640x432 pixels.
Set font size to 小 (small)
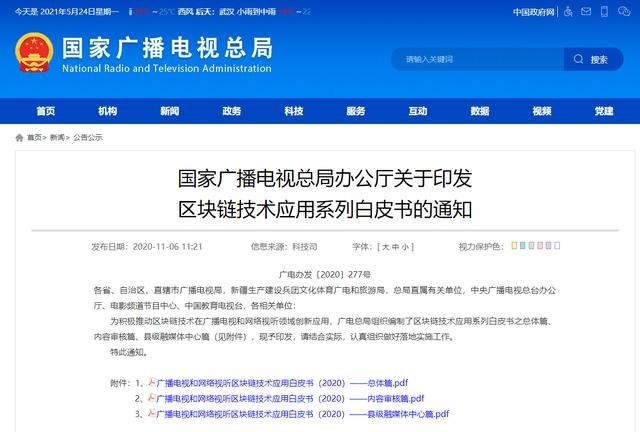[405, 246]
